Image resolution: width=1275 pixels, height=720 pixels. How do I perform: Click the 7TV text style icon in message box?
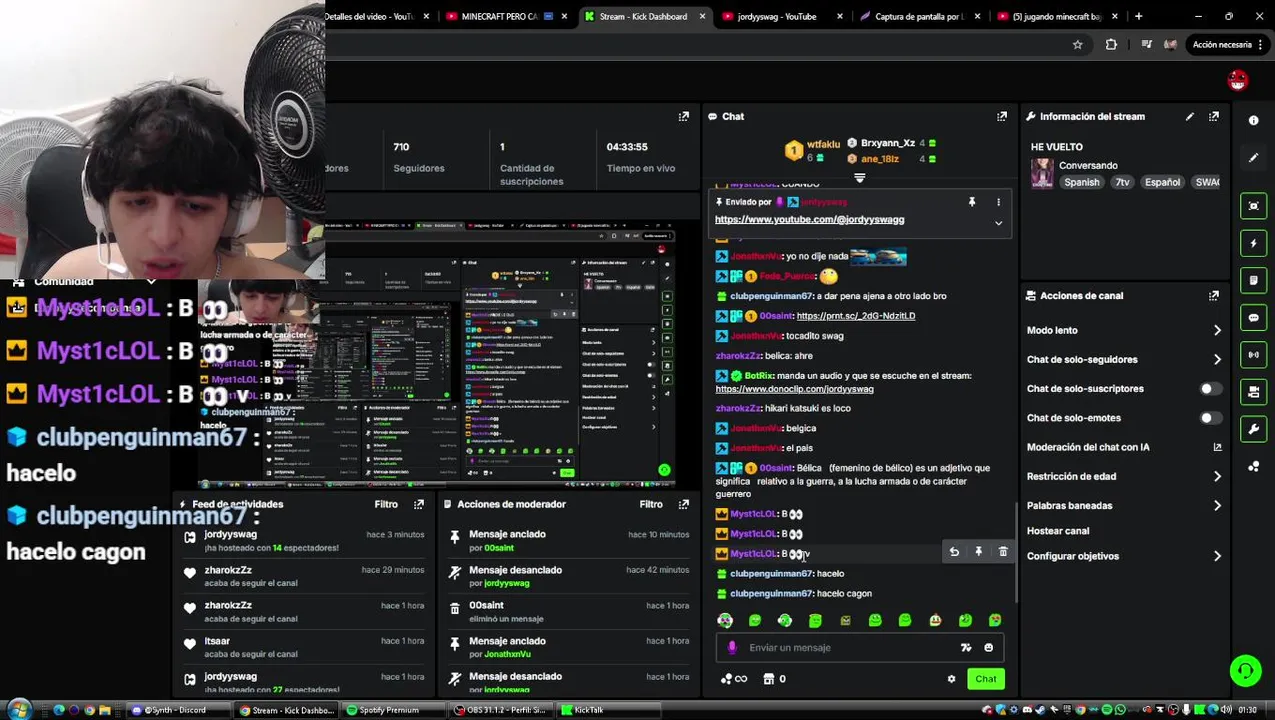click(965, 648)
